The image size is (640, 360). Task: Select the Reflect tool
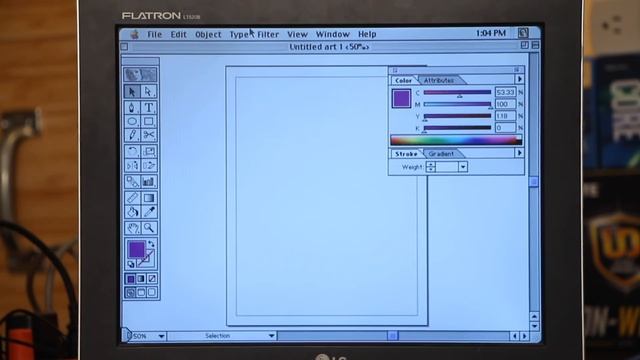132,165
